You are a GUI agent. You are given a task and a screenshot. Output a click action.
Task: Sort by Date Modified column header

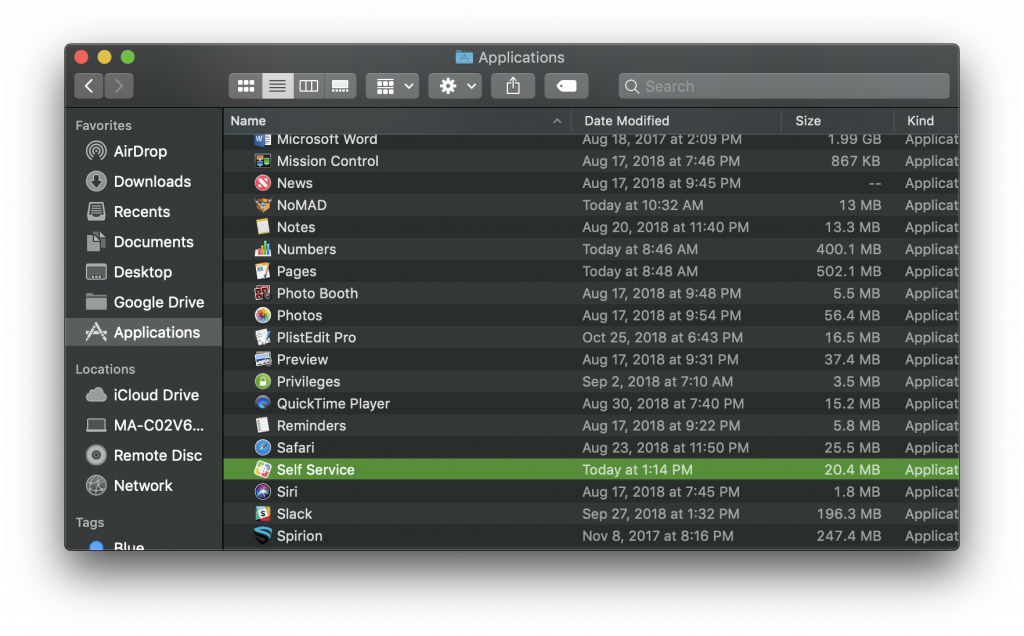pos(676,121)
